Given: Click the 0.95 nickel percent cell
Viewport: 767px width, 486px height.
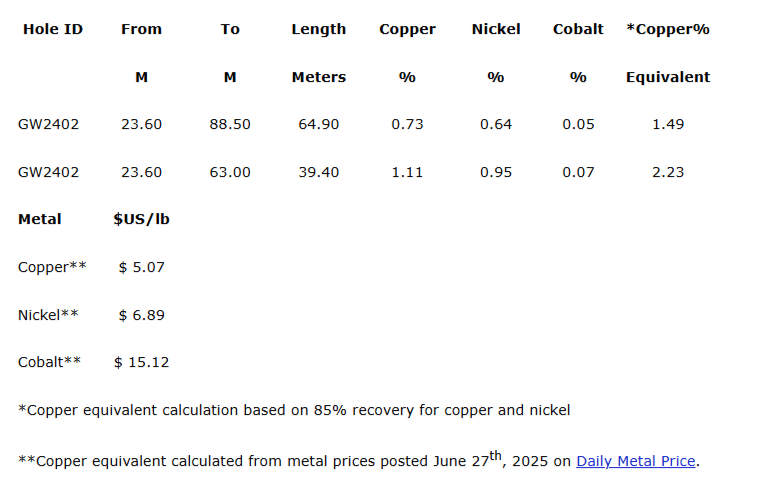Looking at the screenshot, I should click(x=495, y=172).
